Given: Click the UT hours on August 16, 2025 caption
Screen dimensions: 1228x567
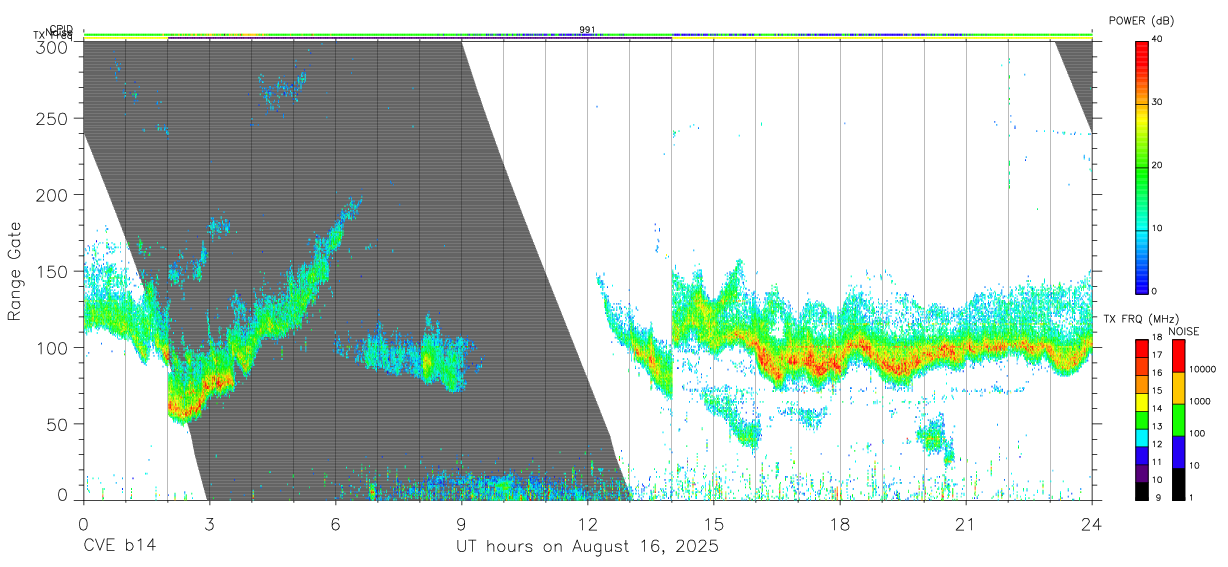Looking at the screenshot, I should click(587, 547).
